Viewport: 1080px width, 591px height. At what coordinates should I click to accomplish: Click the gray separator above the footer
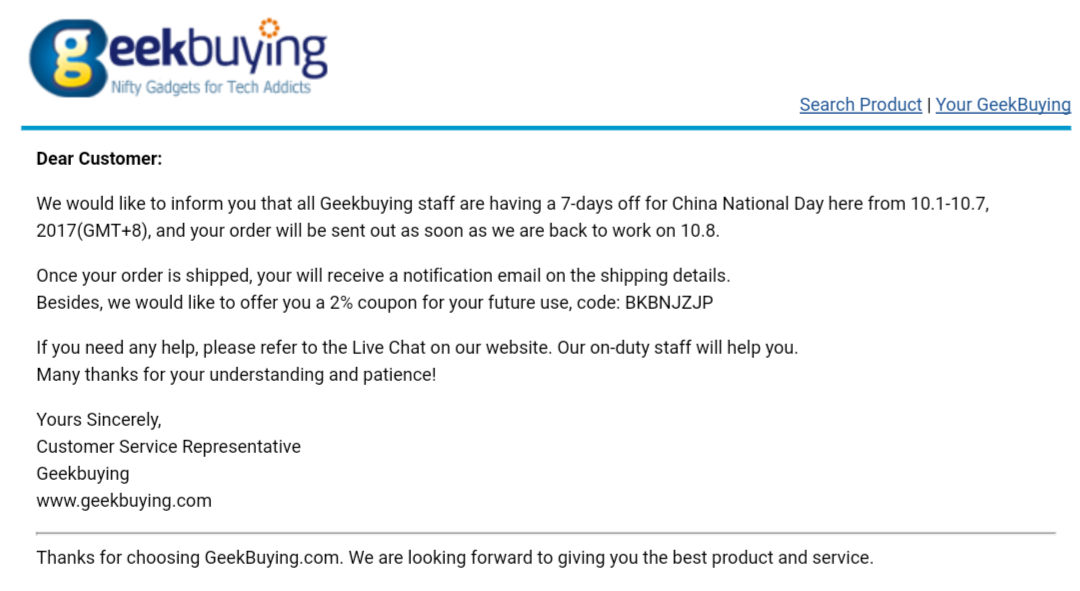(546, 532)
